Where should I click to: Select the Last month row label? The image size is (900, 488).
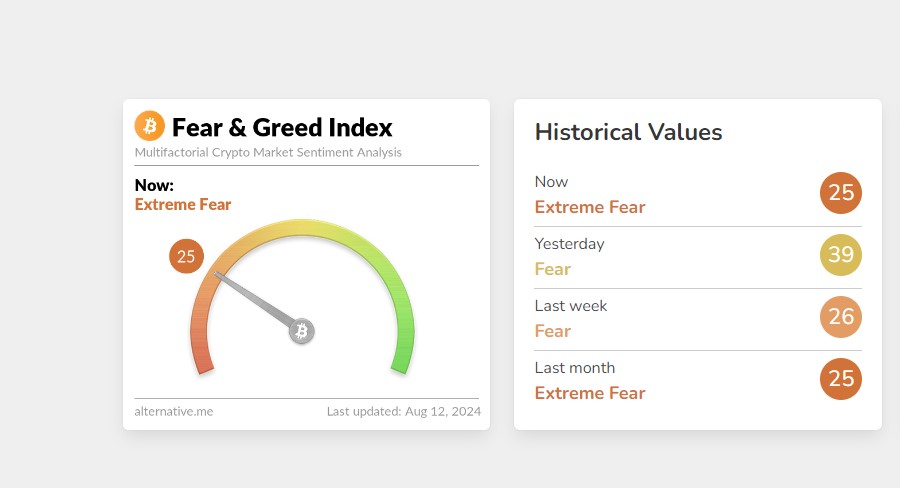pyautogui.click(x=575, y=368)
